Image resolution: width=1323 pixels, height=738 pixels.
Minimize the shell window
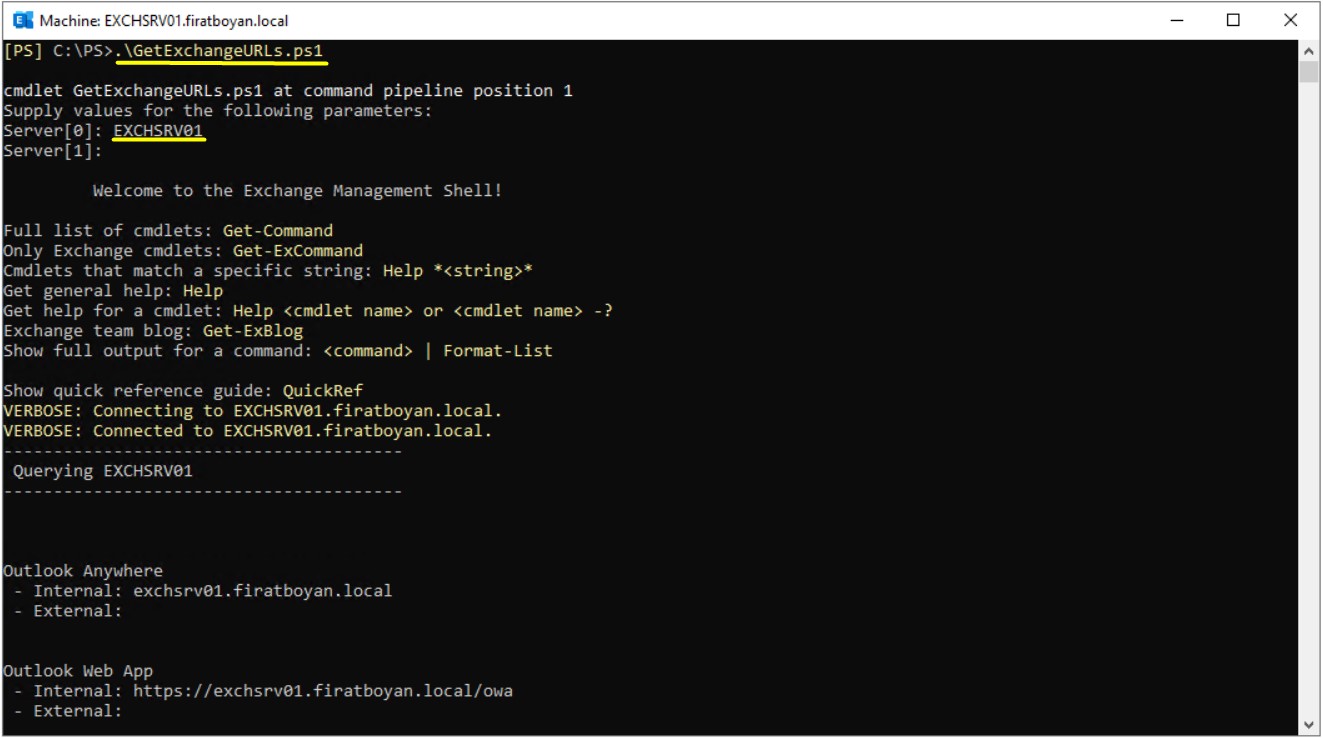pyautogui.click(x=1177, y=20)
